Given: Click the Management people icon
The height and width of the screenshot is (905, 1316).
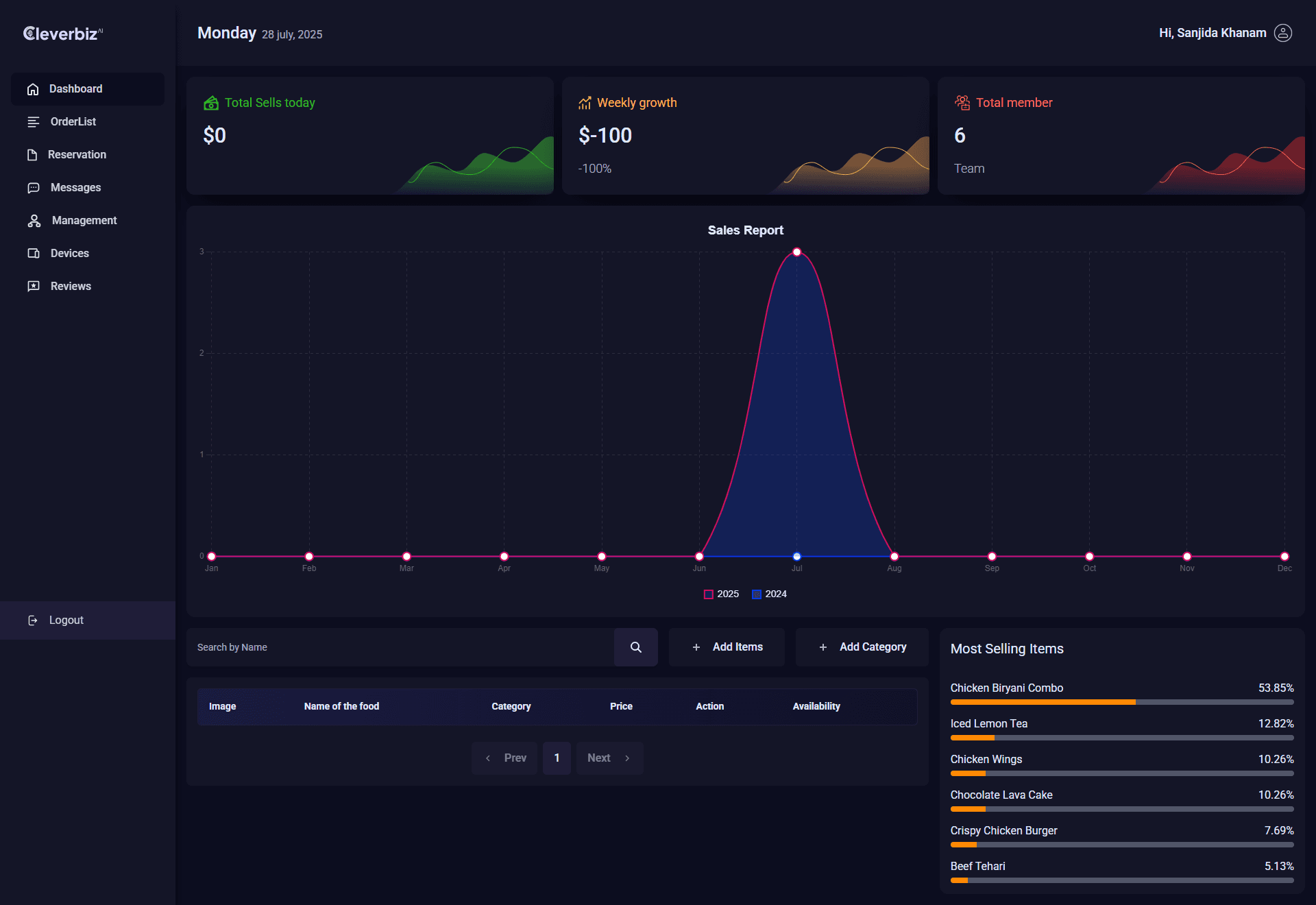Looking at the screenshot, I should 34,221.
